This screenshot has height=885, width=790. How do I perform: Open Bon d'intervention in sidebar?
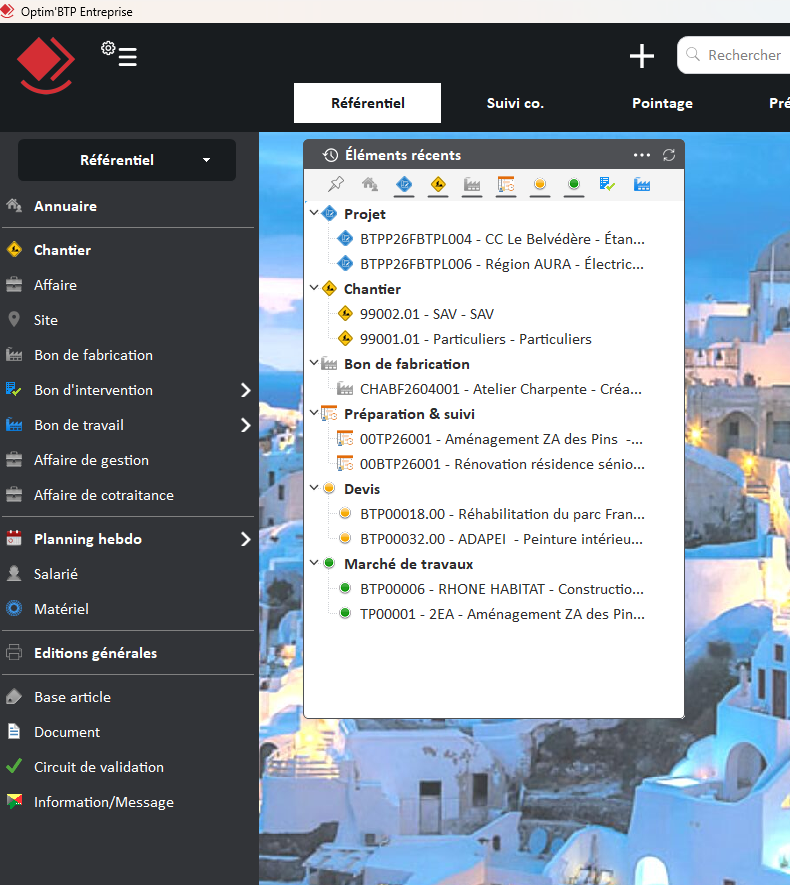tap(93, 390)
